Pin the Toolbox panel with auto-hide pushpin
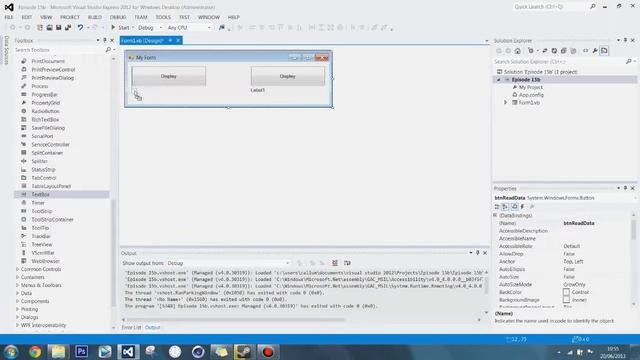The image size is (640, 360). point(105,40)
